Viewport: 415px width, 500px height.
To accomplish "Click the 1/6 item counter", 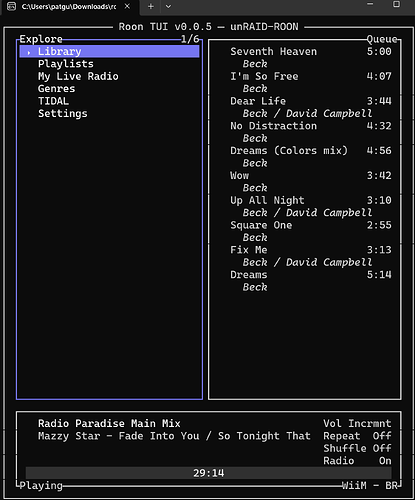I will click(x=190, y=39).
